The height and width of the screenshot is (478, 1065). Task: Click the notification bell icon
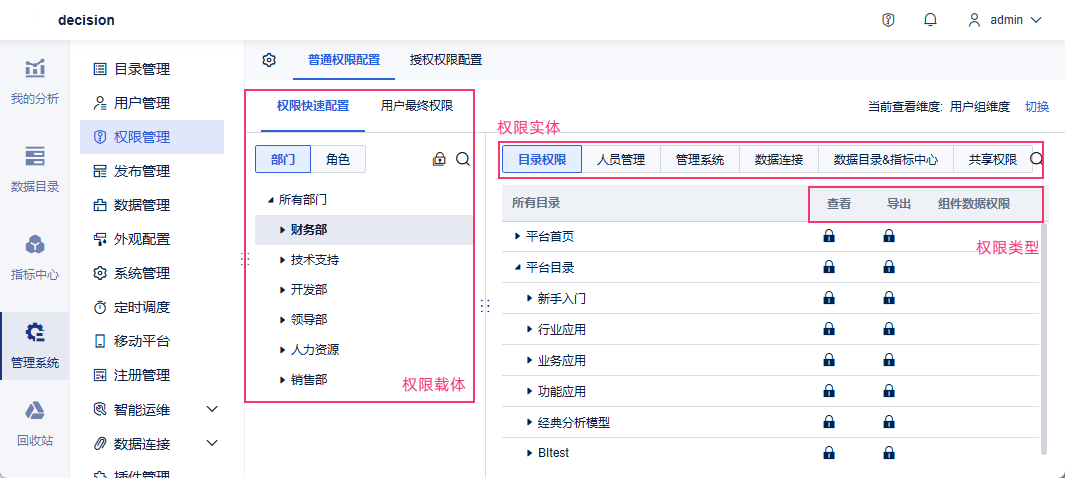point(931,20)
